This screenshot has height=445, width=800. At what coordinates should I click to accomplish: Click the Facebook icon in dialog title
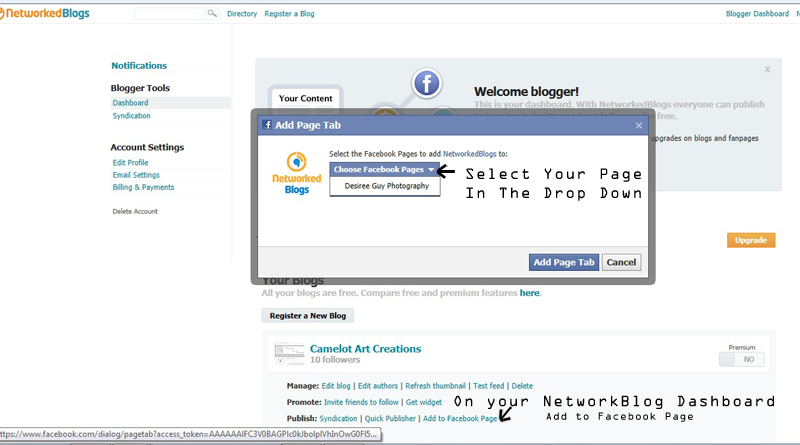point(267,125)
